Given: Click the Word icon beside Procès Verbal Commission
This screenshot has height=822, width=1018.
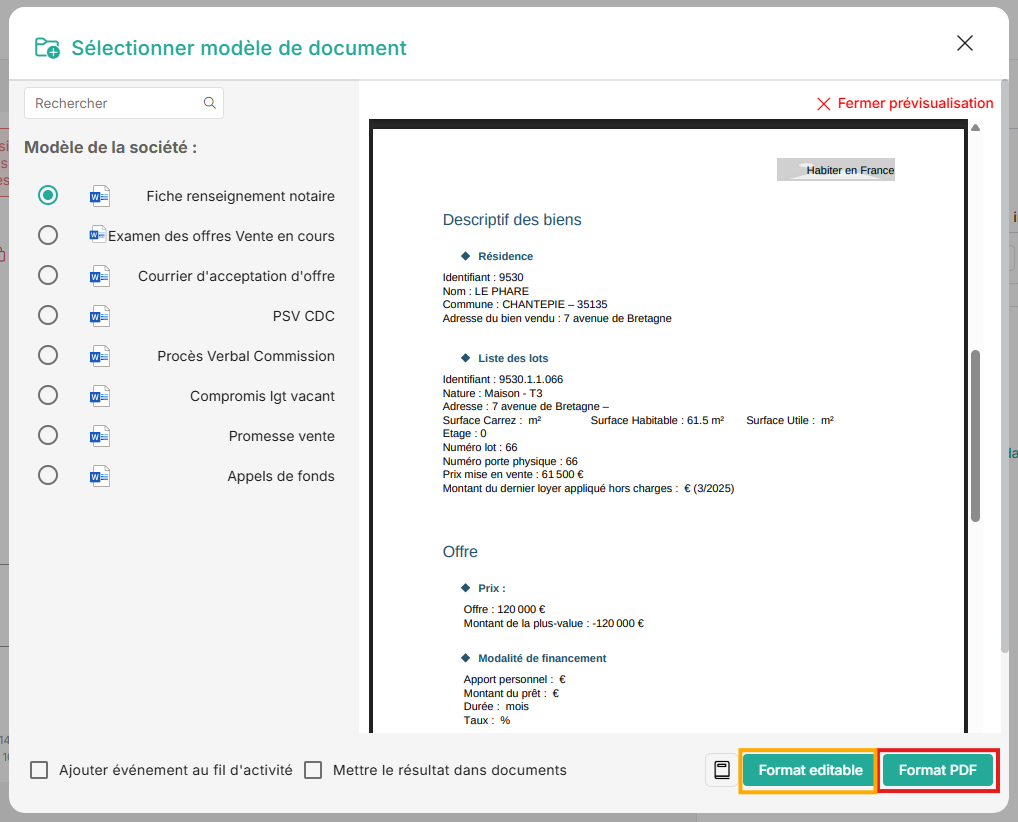Looking at the screenshot, I should (99, 356).
